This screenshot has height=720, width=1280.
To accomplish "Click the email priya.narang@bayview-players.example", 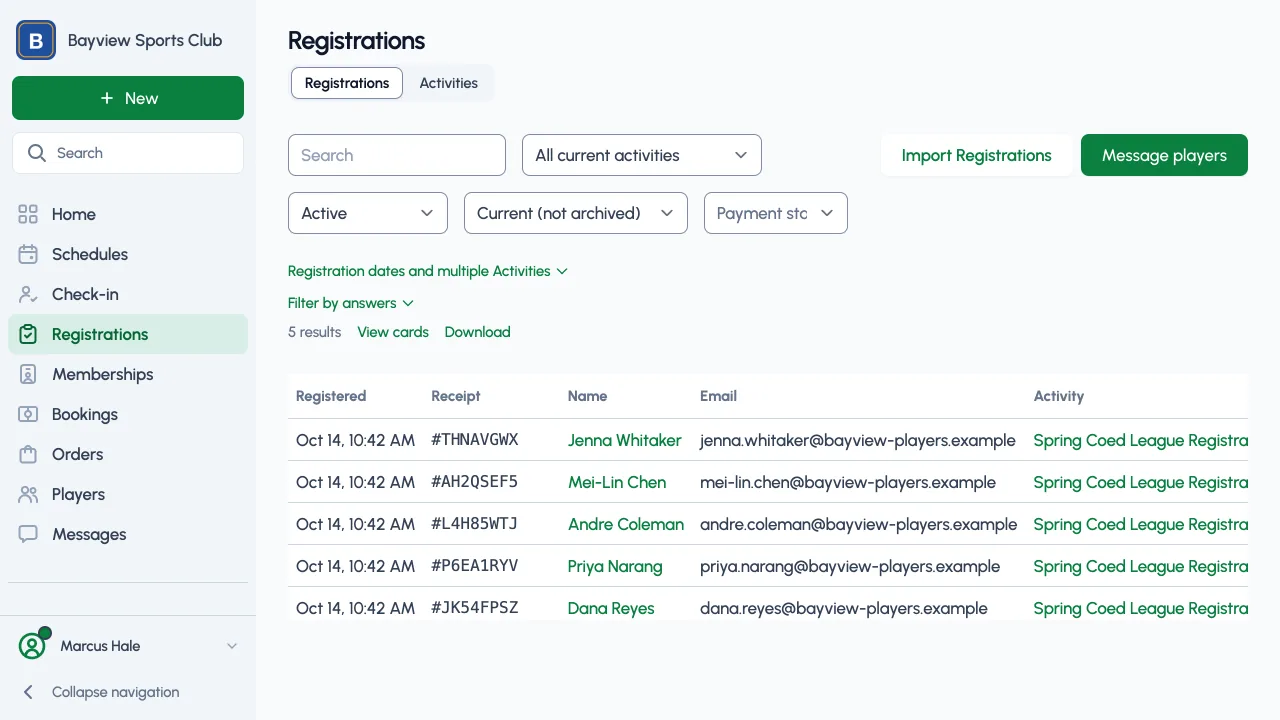I will [850, 566].
